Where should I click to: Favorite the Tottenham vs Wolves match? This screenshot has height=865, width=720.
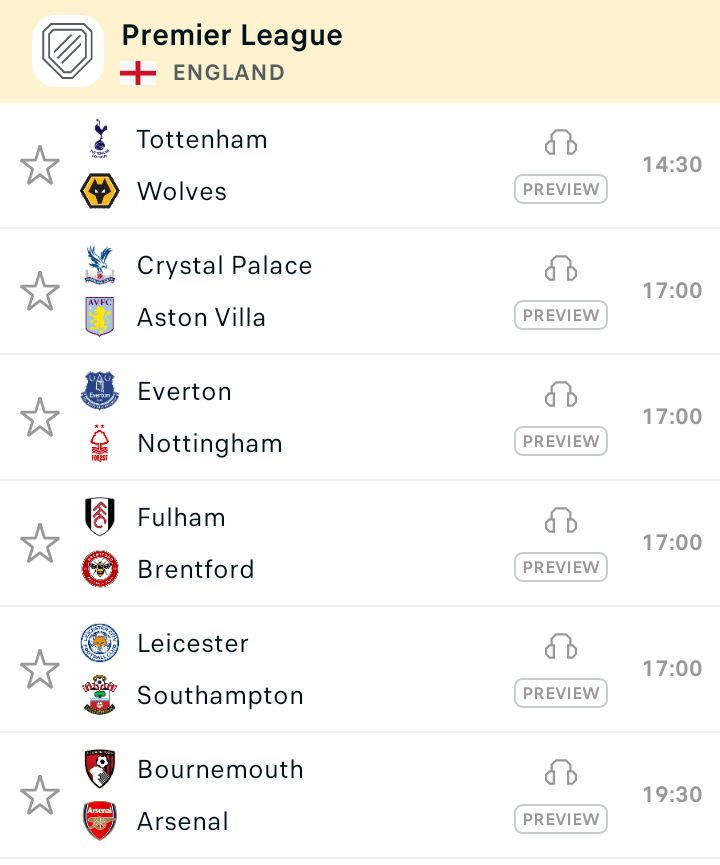pyautogui.click(x=40, y=165)
